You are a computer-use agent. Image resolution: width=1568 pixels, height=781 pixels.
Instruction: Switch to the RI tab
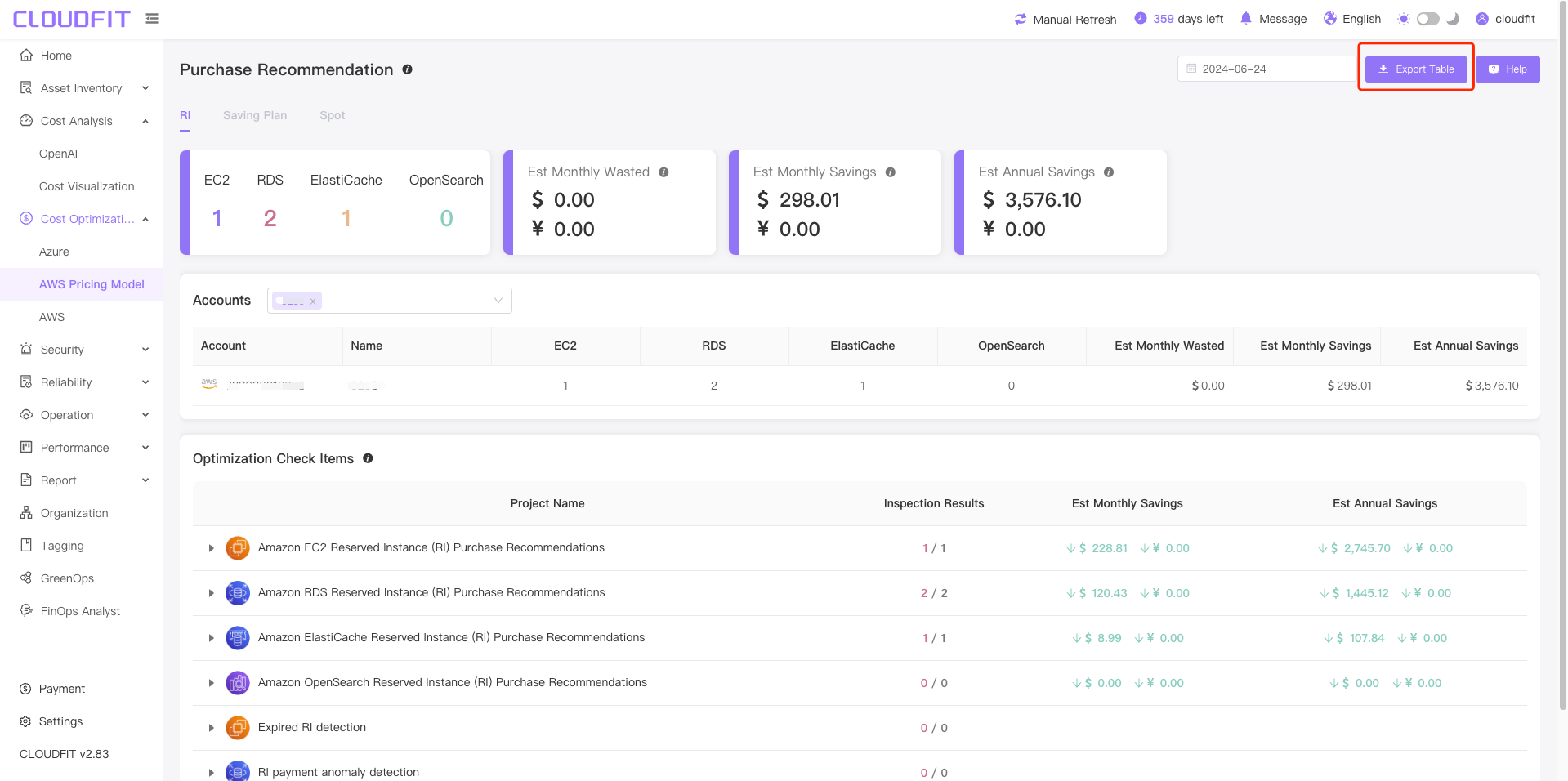[x=185, y=115]
